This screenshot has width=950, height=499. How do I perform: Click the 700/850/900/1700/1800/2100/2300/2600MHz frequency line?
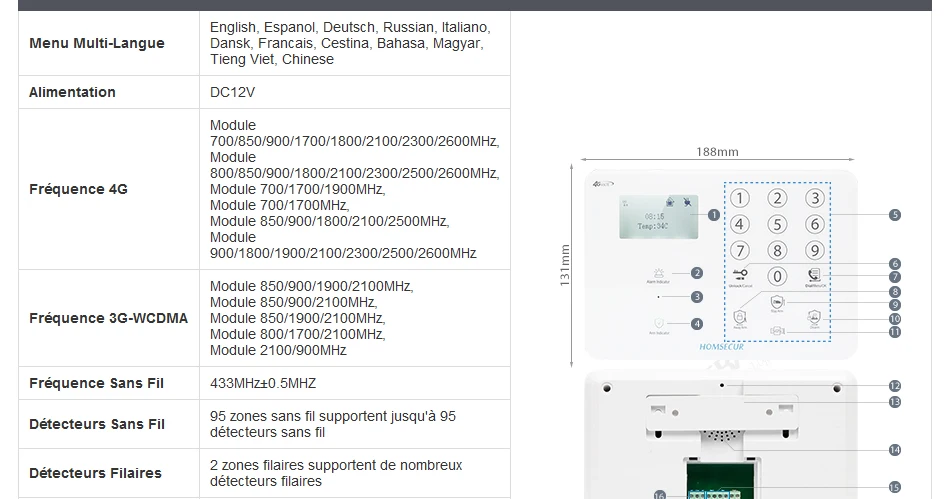pyautogui.click(x=354, y=141)
